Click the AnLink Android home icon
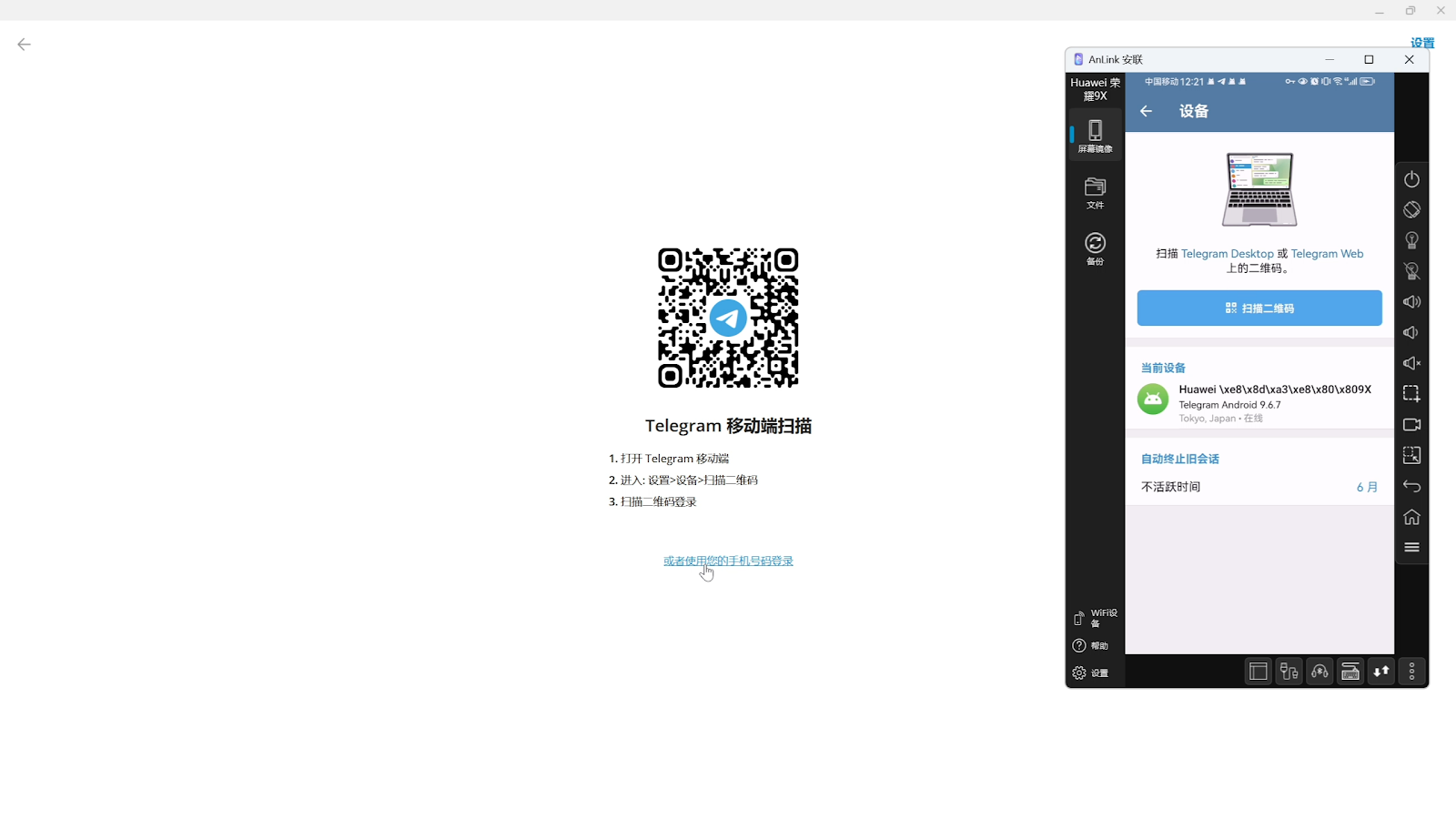Viewport: 1456px width, 819px height. (1411, 517)
